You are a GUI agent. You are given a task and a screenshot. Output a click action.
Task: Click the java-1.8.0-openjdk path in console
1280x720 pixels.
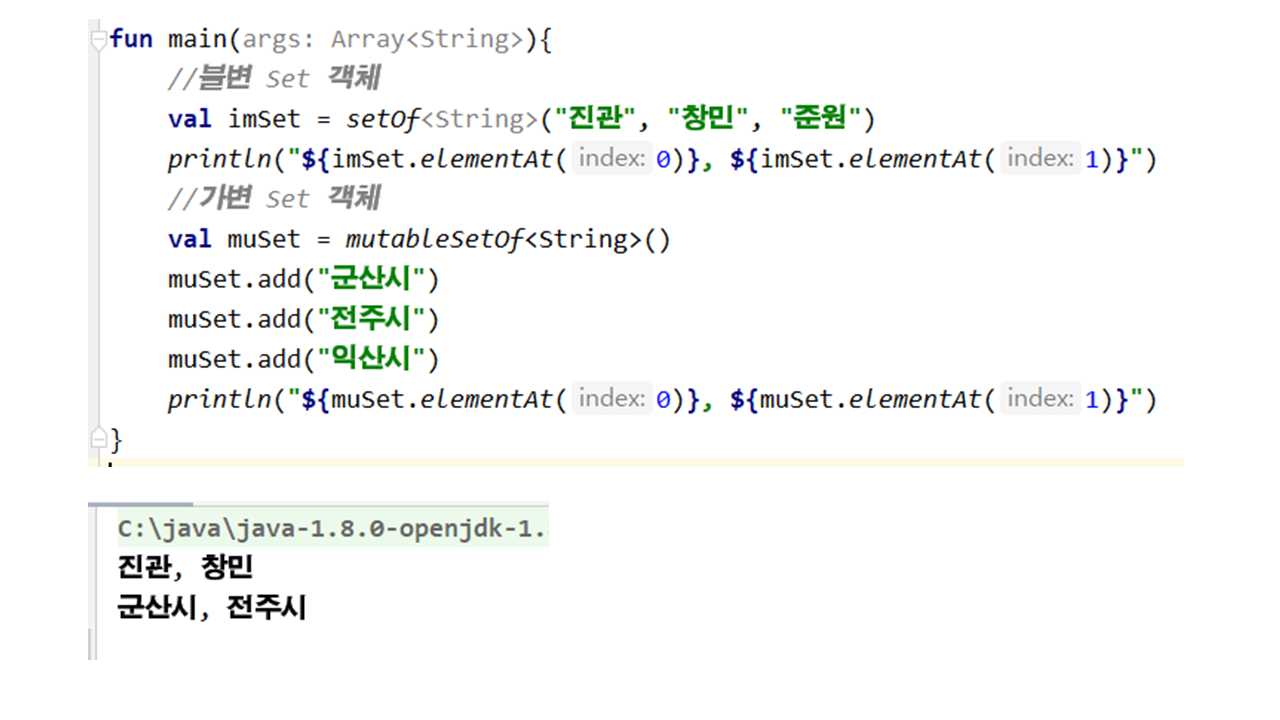(x=332, y=529)
